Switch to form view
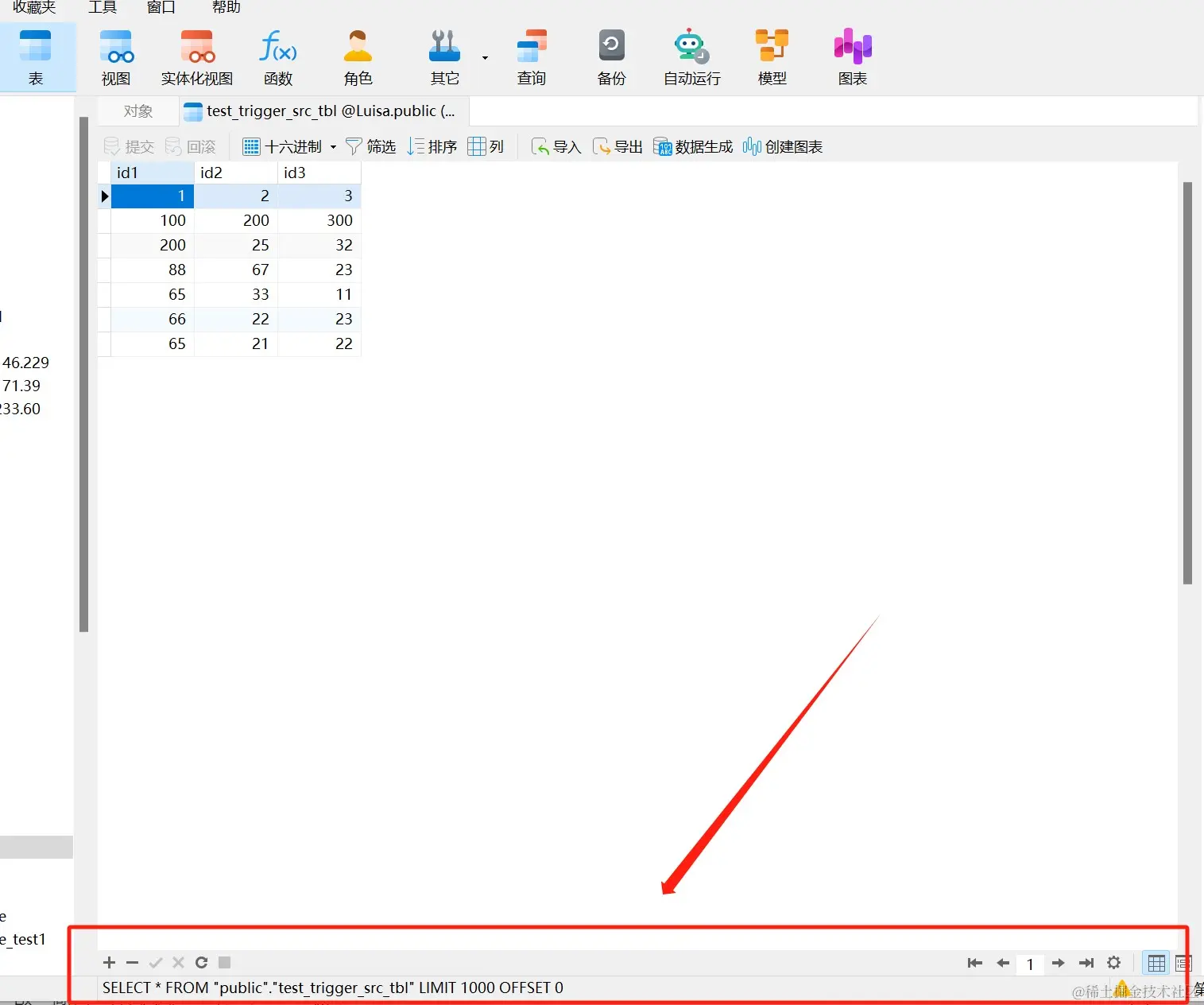Screen dimensions: 1204x1005 1183,963
